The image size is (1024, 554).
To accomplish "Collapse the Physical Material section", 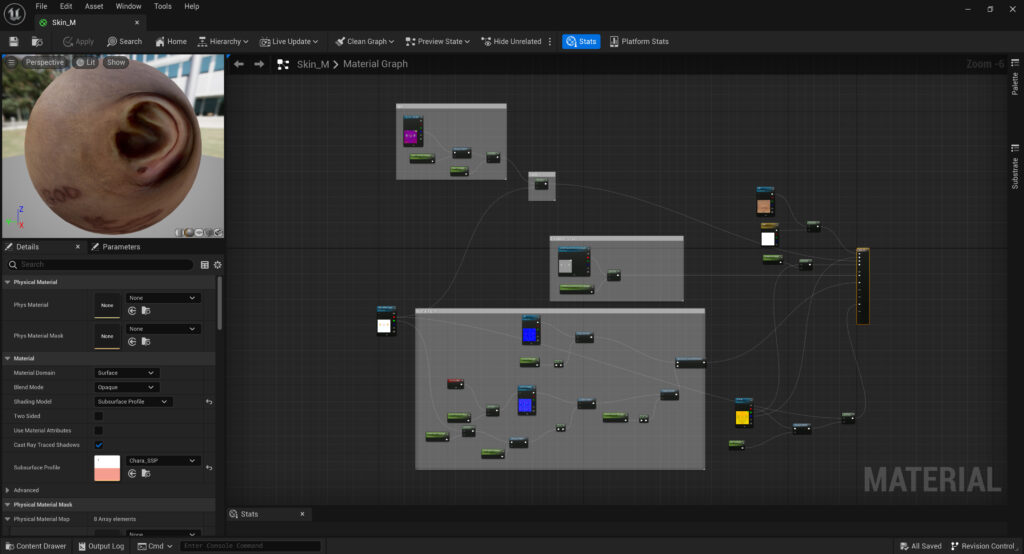I will click(8, 282).
